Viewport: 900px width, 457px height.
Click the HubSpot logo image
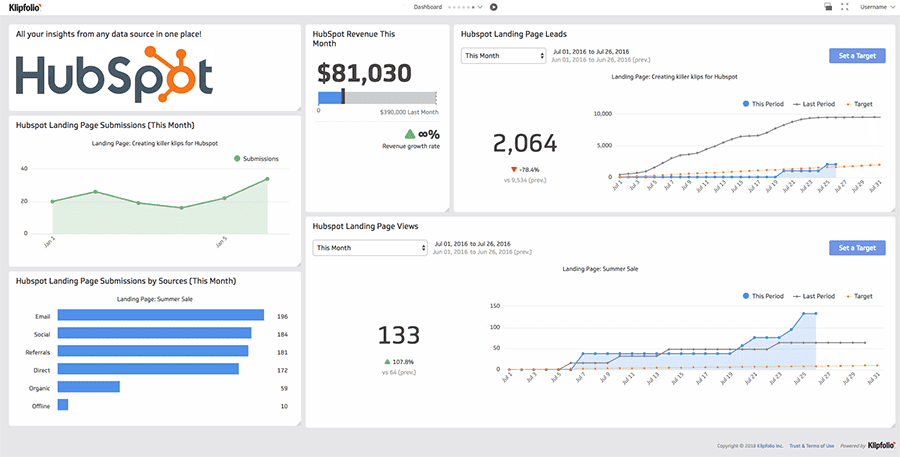114,75
